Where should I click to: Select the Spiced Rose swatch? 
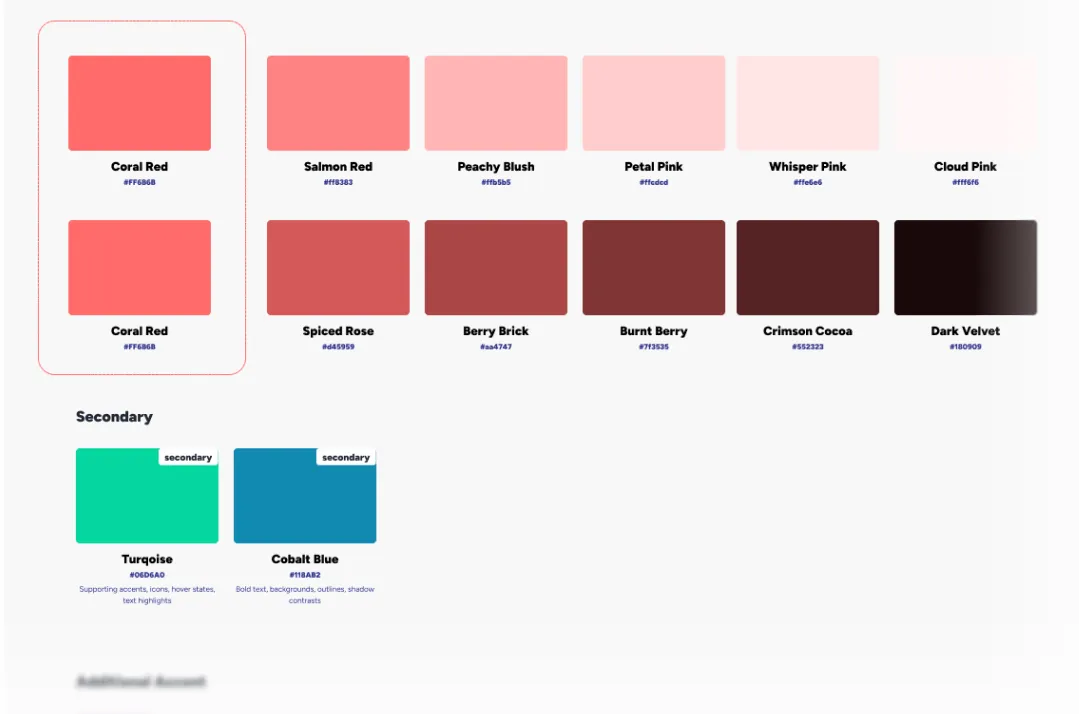coord(337,266)
